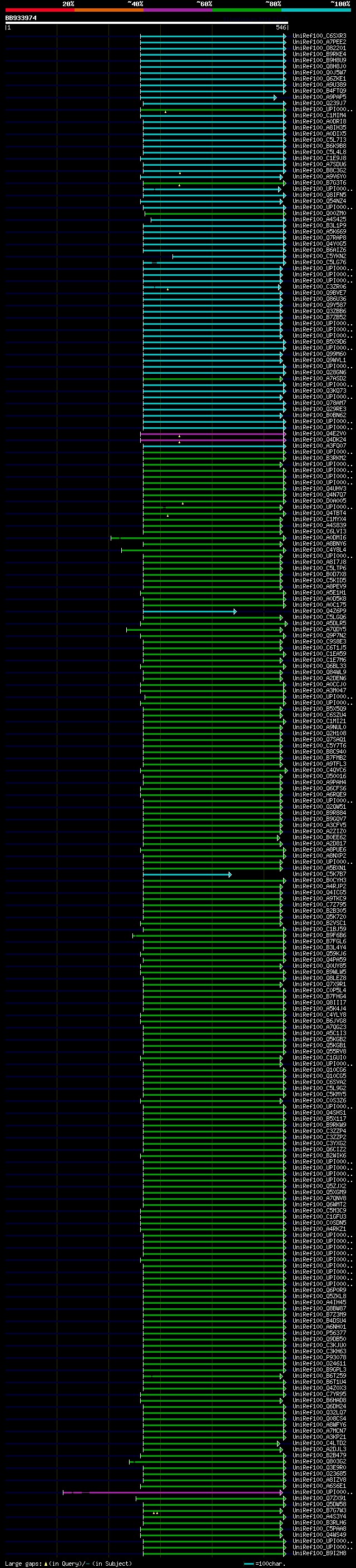Select the UniRef100_Q9P7N2 label
The width and height of the screenshot is (356, 1568).
coord(319,635)
